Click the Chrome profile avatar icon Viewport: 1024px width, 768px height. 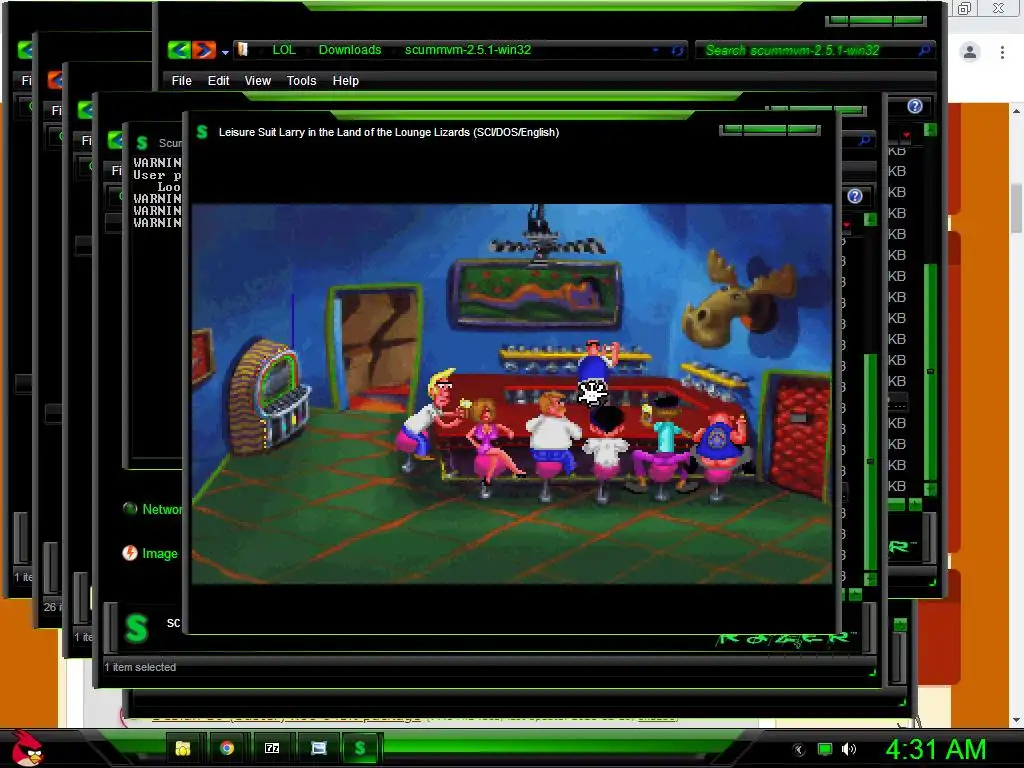pos(970,52)
